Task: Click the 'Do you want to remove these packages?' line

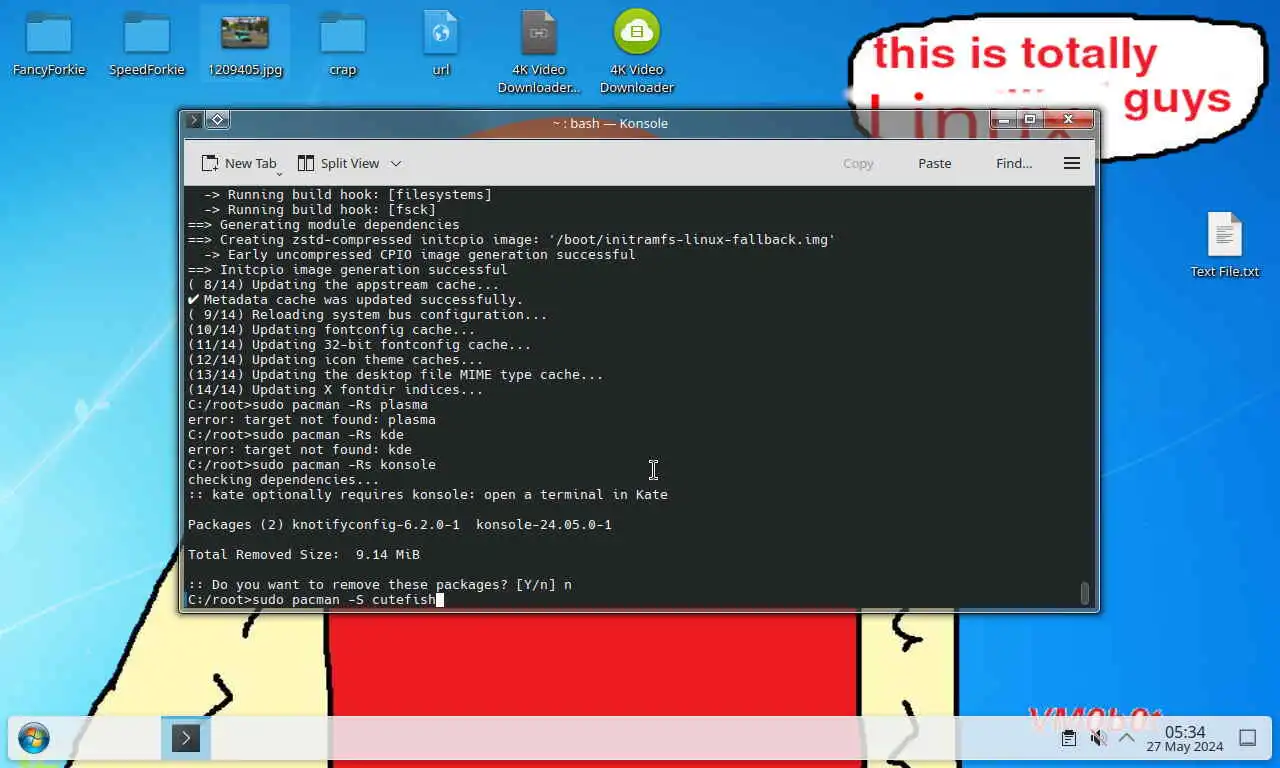Action: 380,585
